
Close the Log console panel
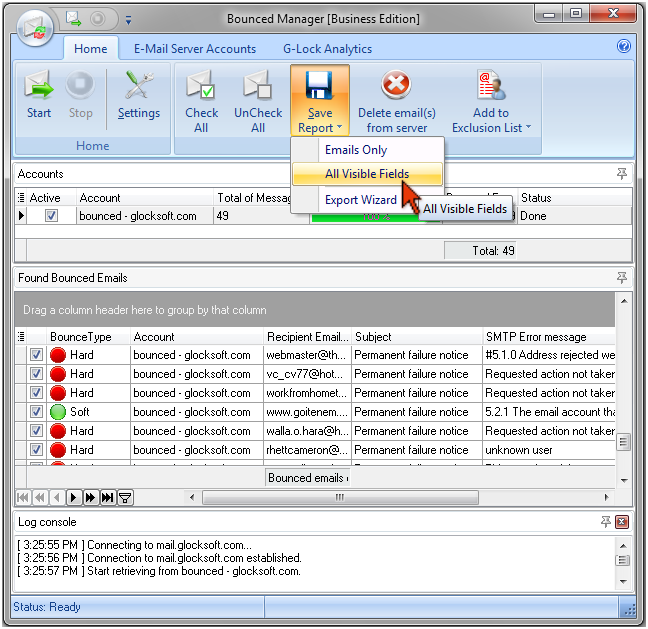[622, 522]
